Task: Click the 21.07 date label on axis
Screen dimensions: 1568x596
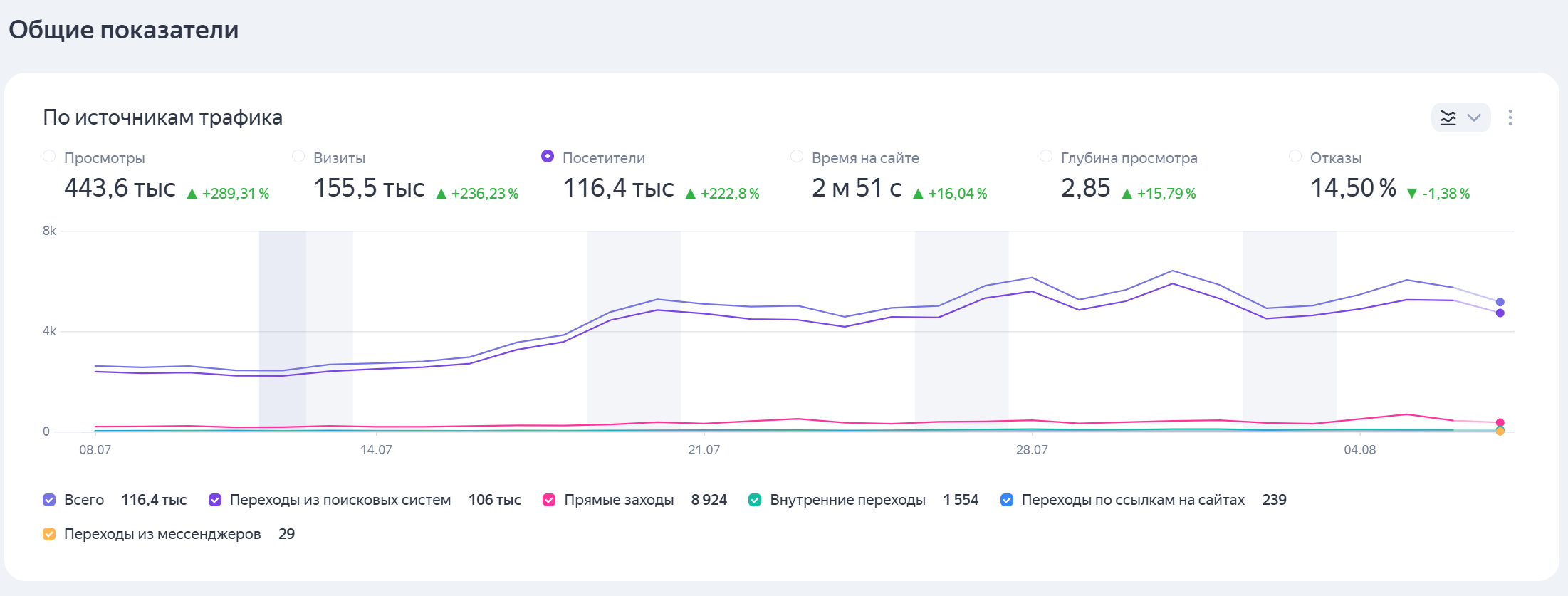Action: point(704,450)
